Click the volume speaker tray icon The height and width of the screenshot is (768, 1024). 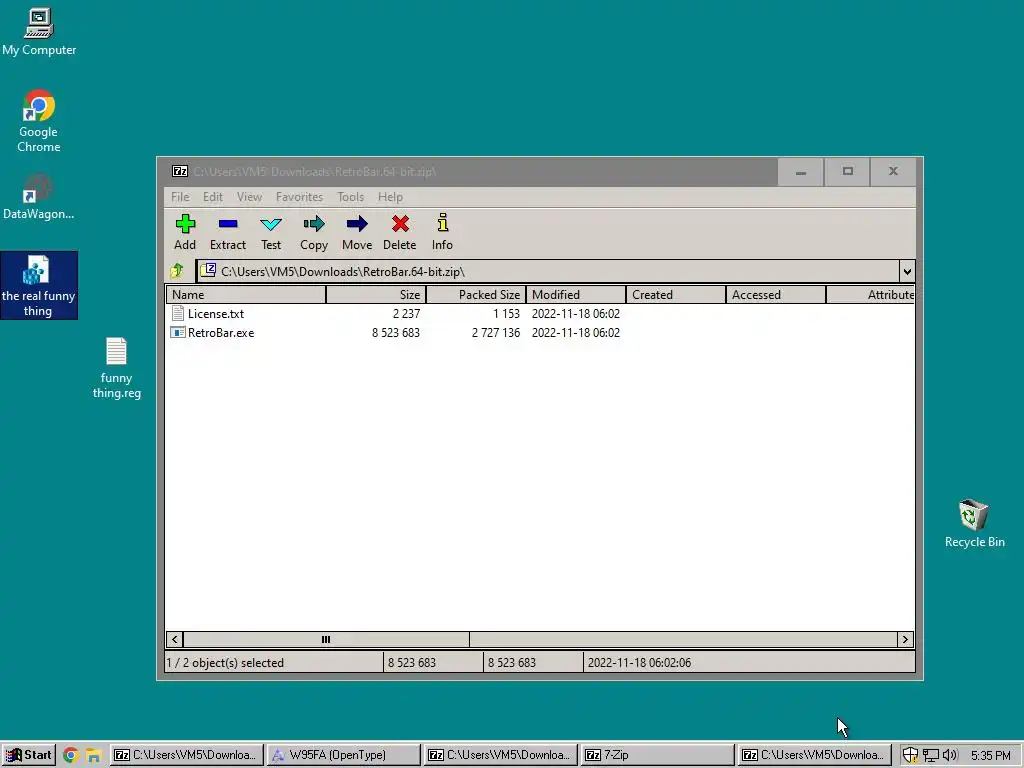coord(950,755)
